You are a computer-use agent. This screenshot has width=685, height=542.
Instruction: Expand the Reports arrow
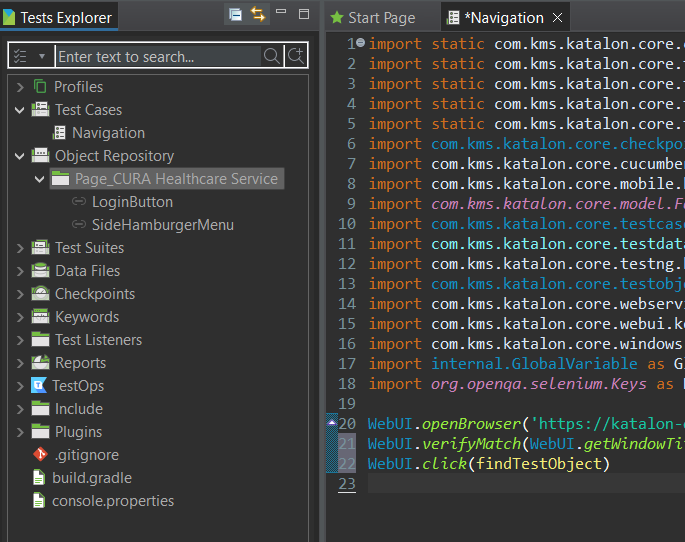[20, 363]
